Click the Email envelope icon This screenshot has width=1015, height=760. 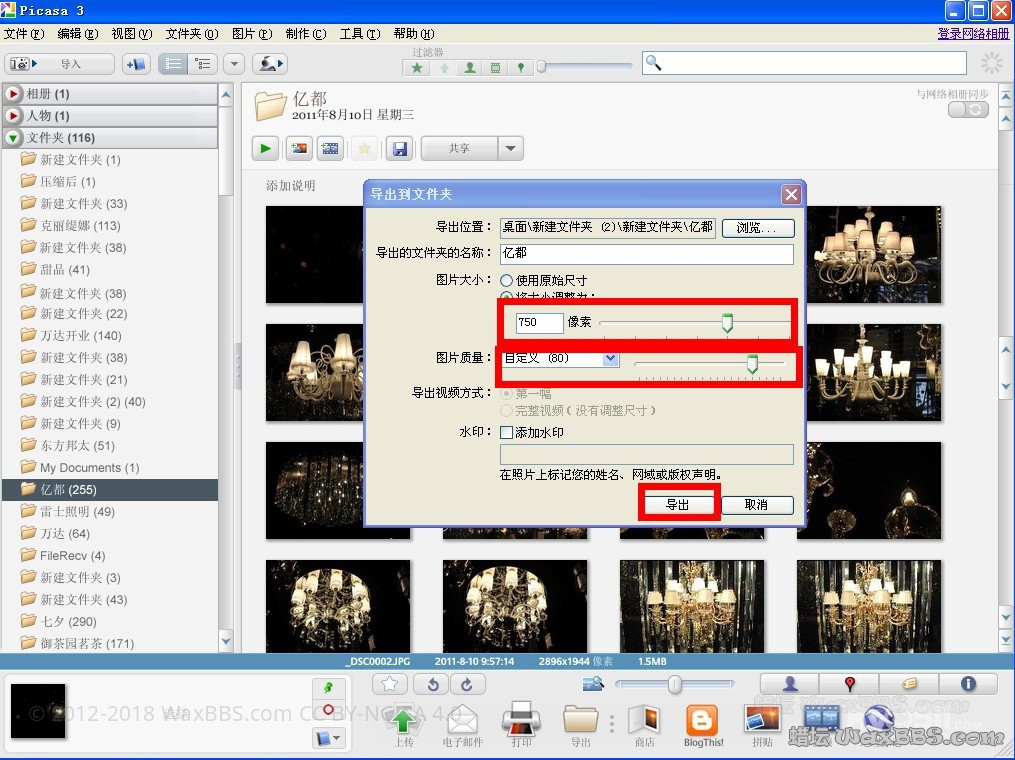click(x=462, y=720)
